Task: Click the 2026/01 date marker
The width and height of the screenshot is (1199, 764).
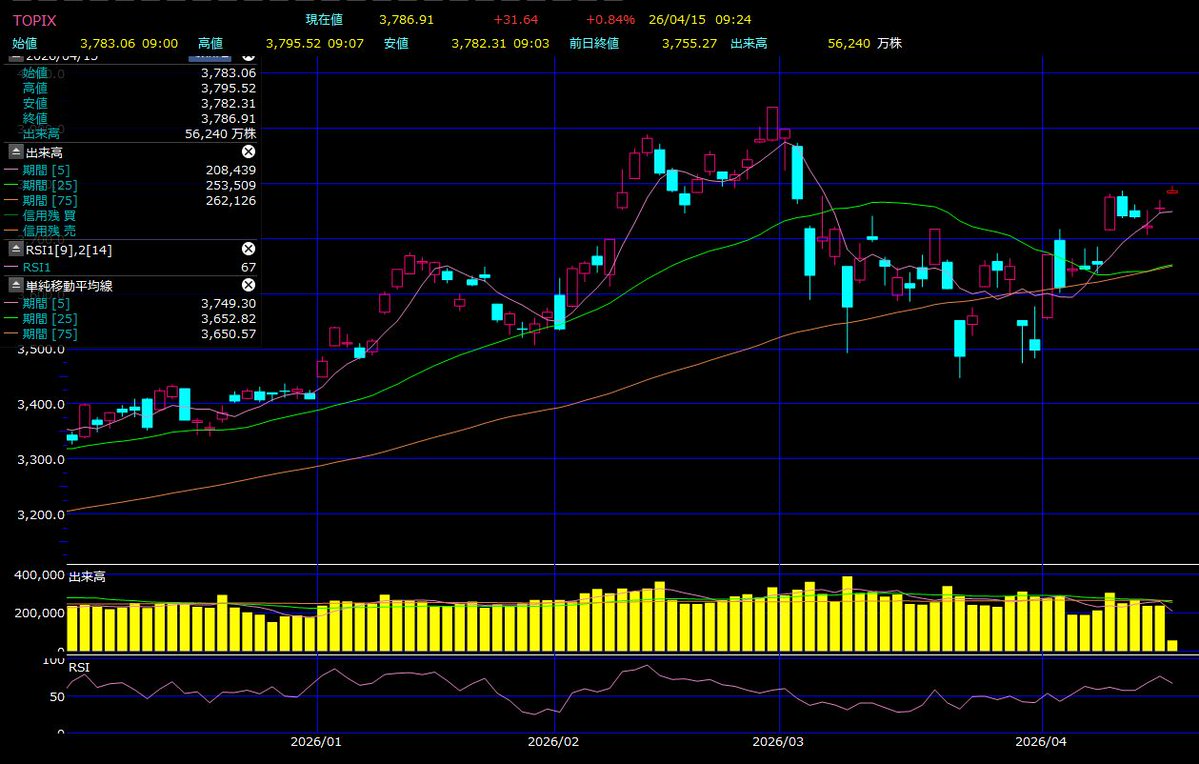Action: [x=316, y=742]
